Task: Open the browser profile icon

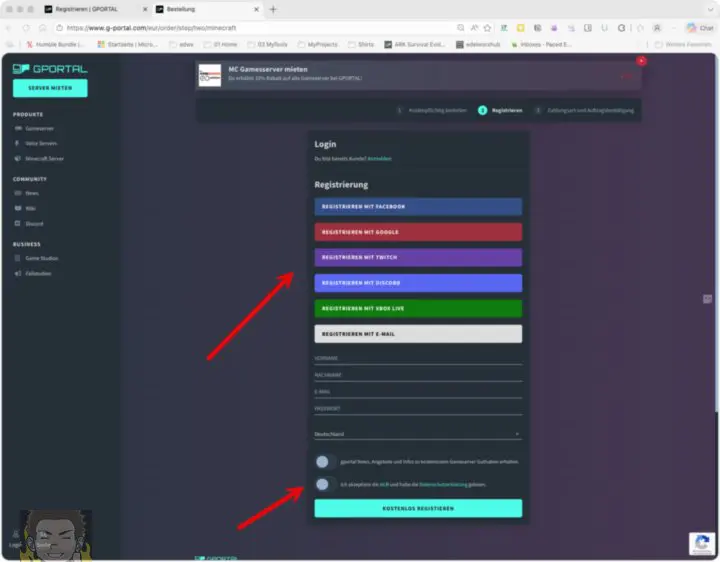Action: tap(657, 28)
